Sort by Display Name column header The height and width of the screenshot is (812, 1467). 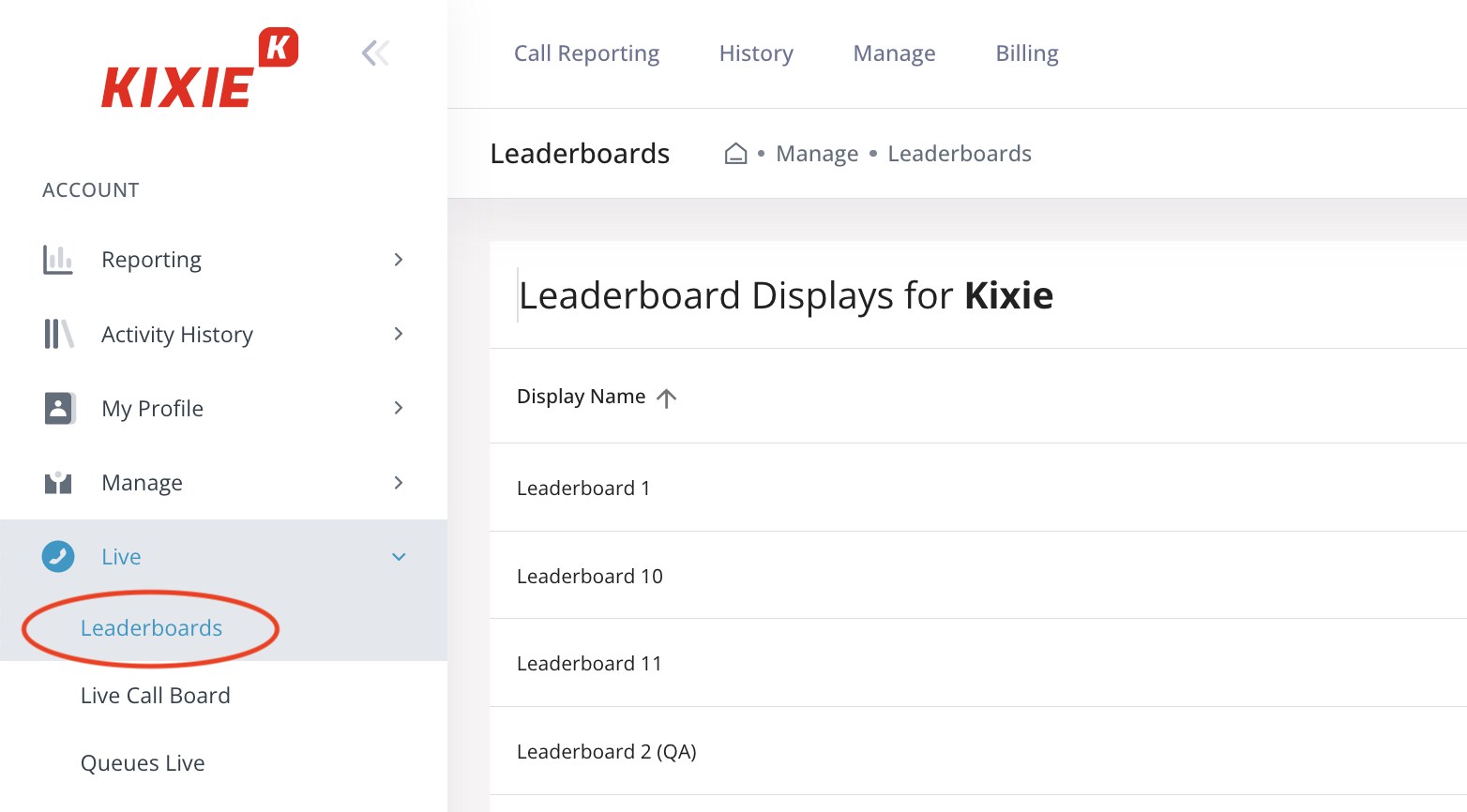[x=581, y=397]
